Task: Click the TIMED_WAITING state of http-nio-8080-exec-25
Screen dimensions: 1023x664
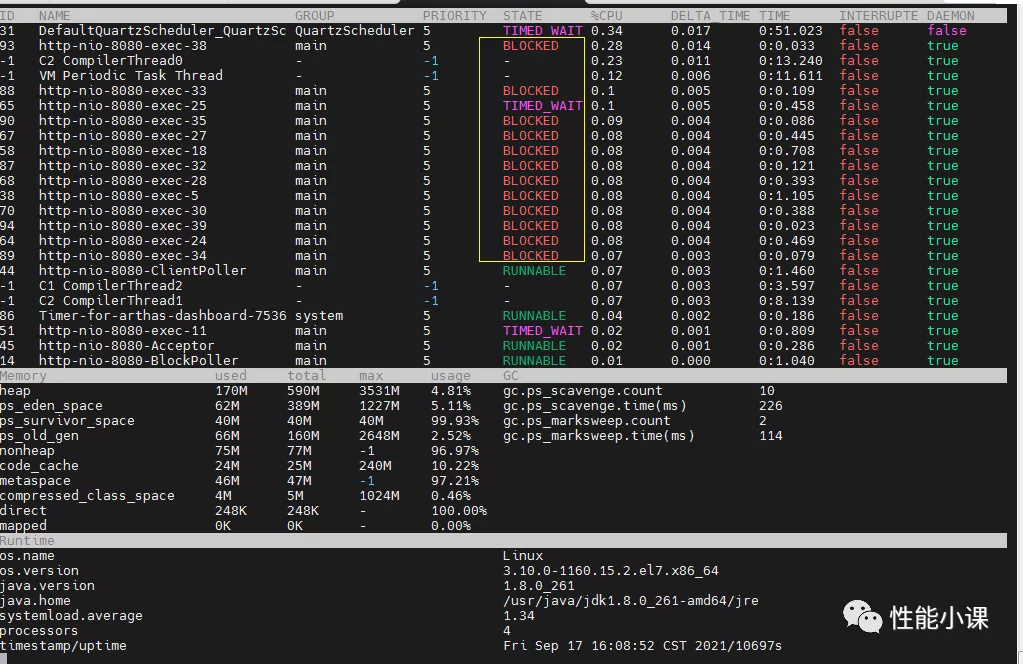Action: (542, 105)
